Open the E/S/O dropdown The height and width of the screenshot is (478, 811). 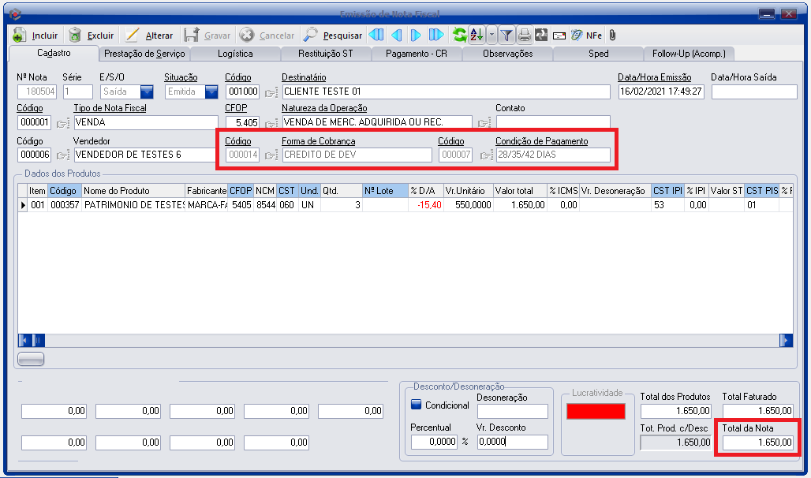pyautogui.click(x=146, y=92)
